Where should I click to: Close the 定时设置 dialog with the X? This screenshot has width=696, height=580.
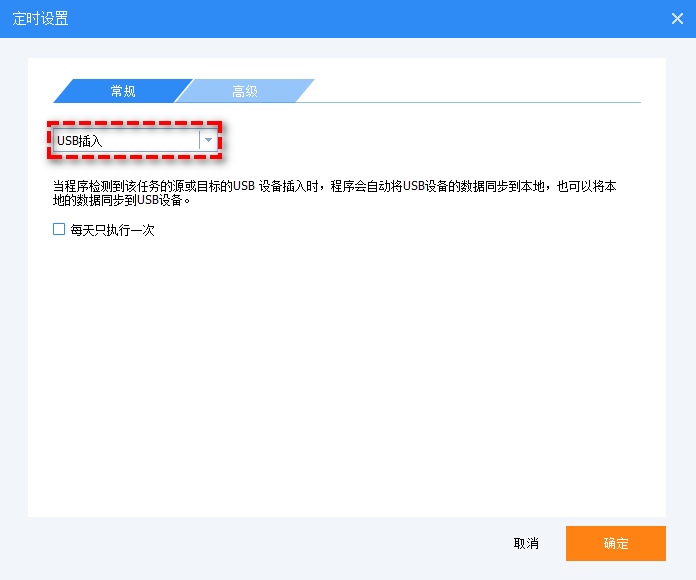click(676, 19)
